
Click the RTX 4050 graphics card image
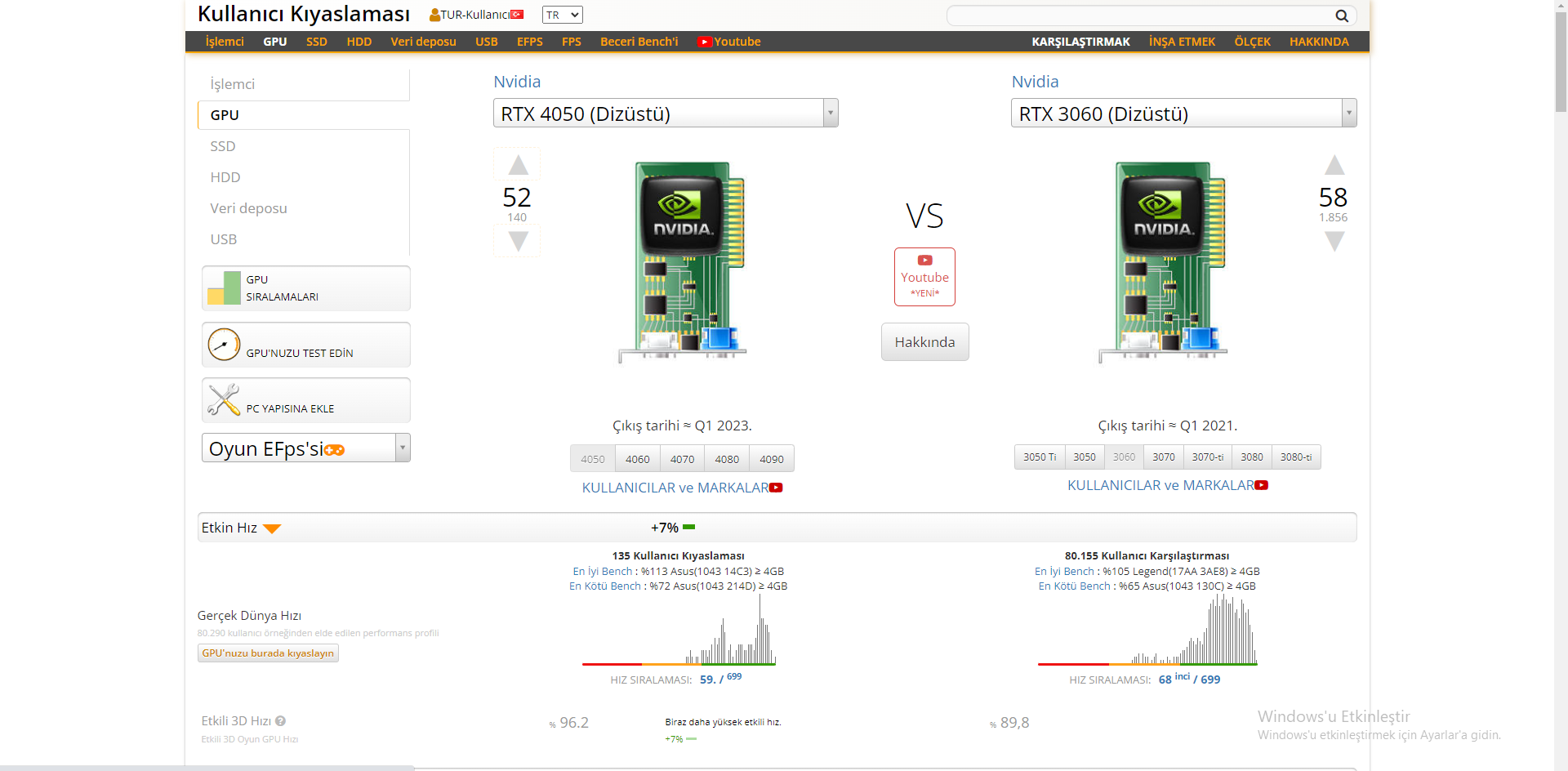(683, 261)
